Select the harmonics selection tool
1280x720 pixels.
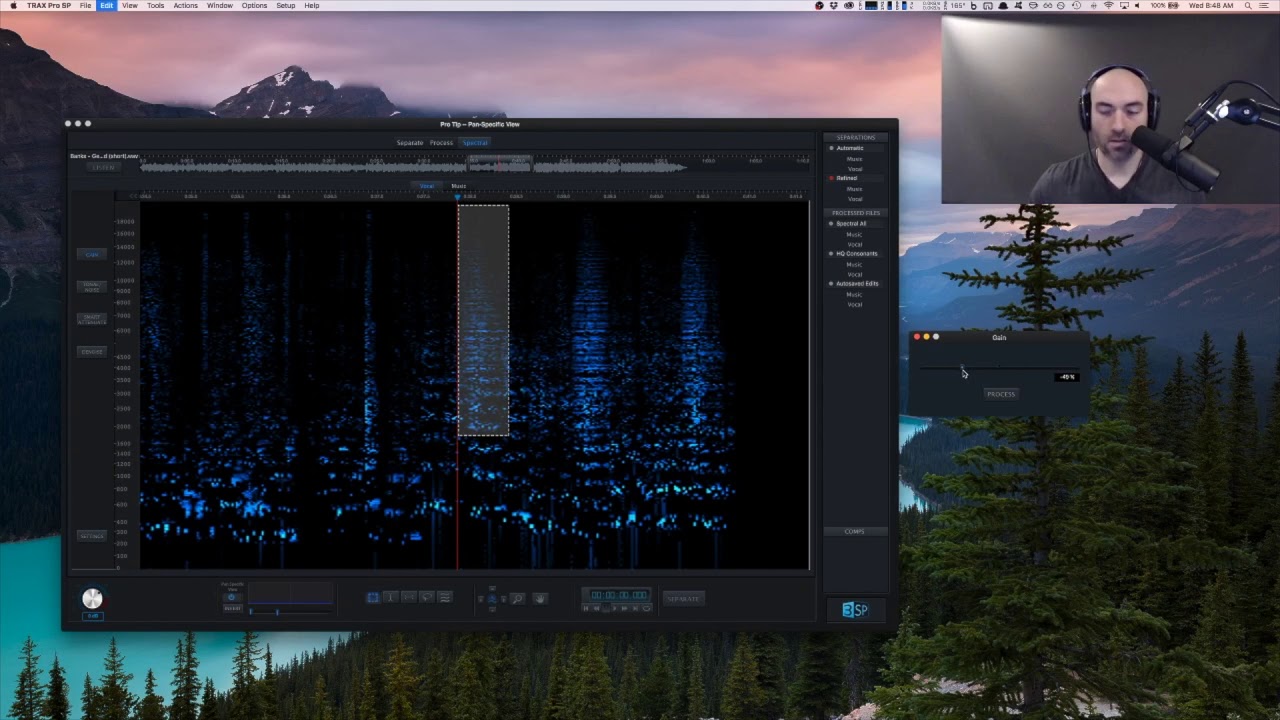click(x=445, y=598)
